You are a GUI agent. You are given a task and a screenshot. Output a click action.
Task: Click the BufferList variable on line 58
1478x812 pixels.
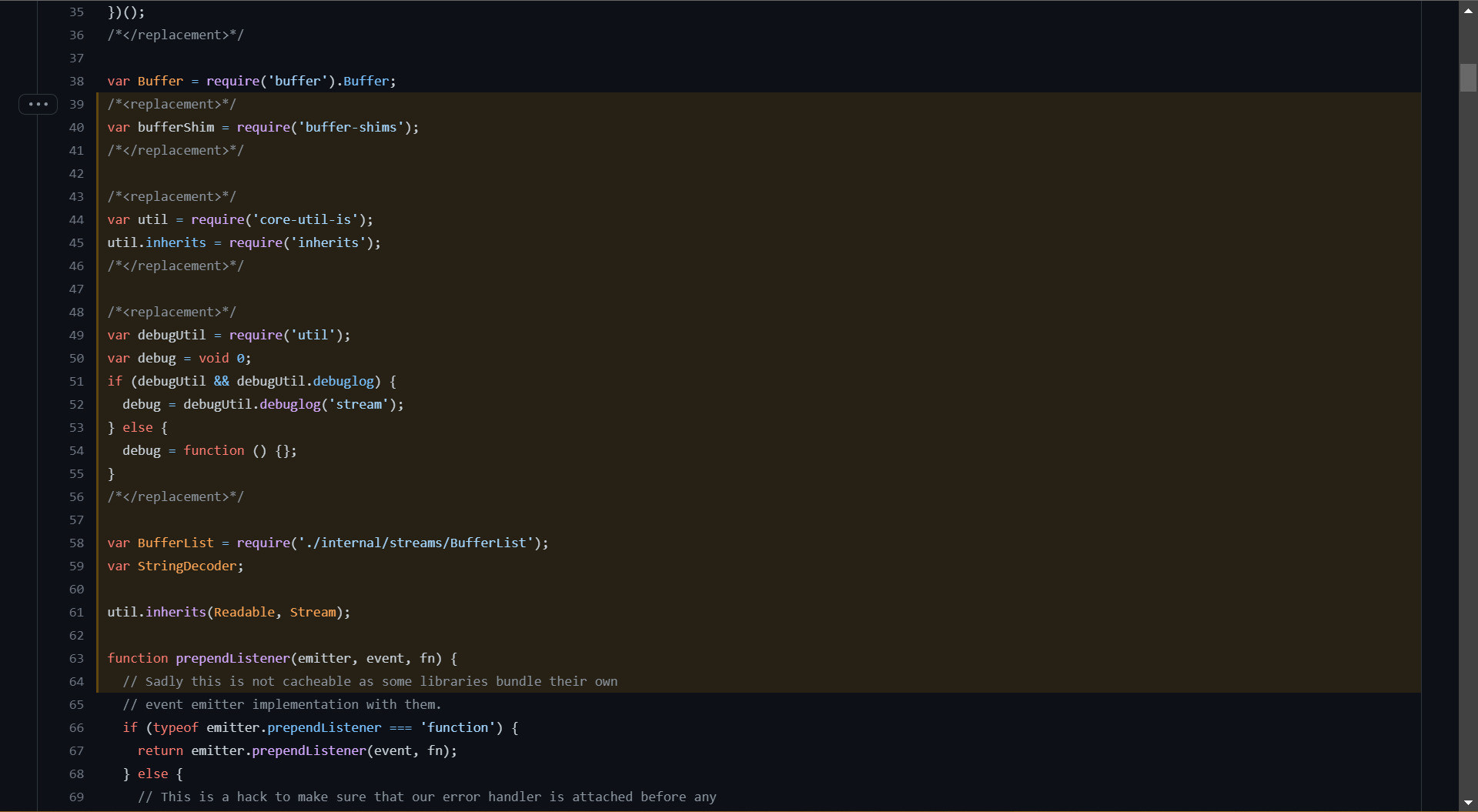coord(176,543)
